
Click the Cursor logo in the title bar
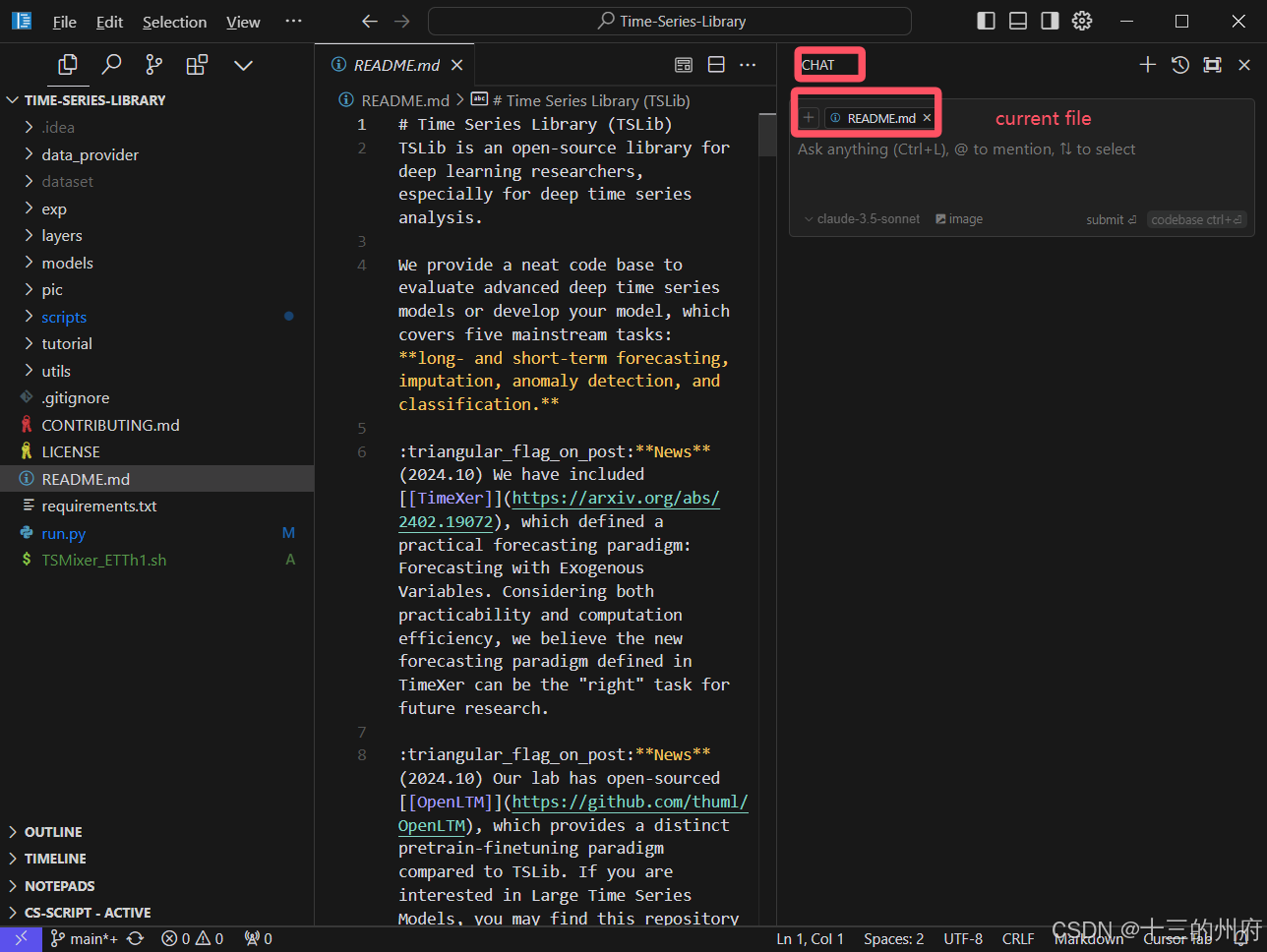22,21
